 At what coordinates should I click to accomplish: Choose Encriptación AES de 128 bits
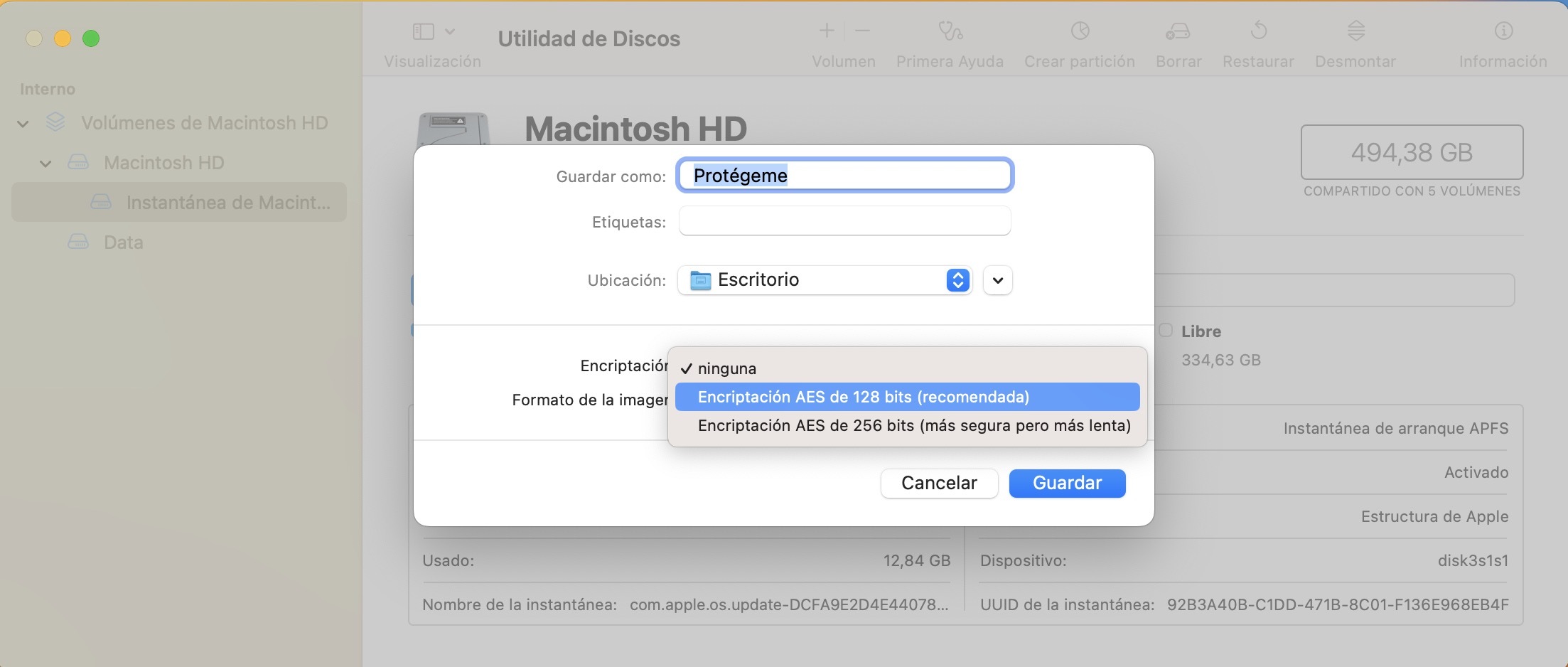click(907, 397)
